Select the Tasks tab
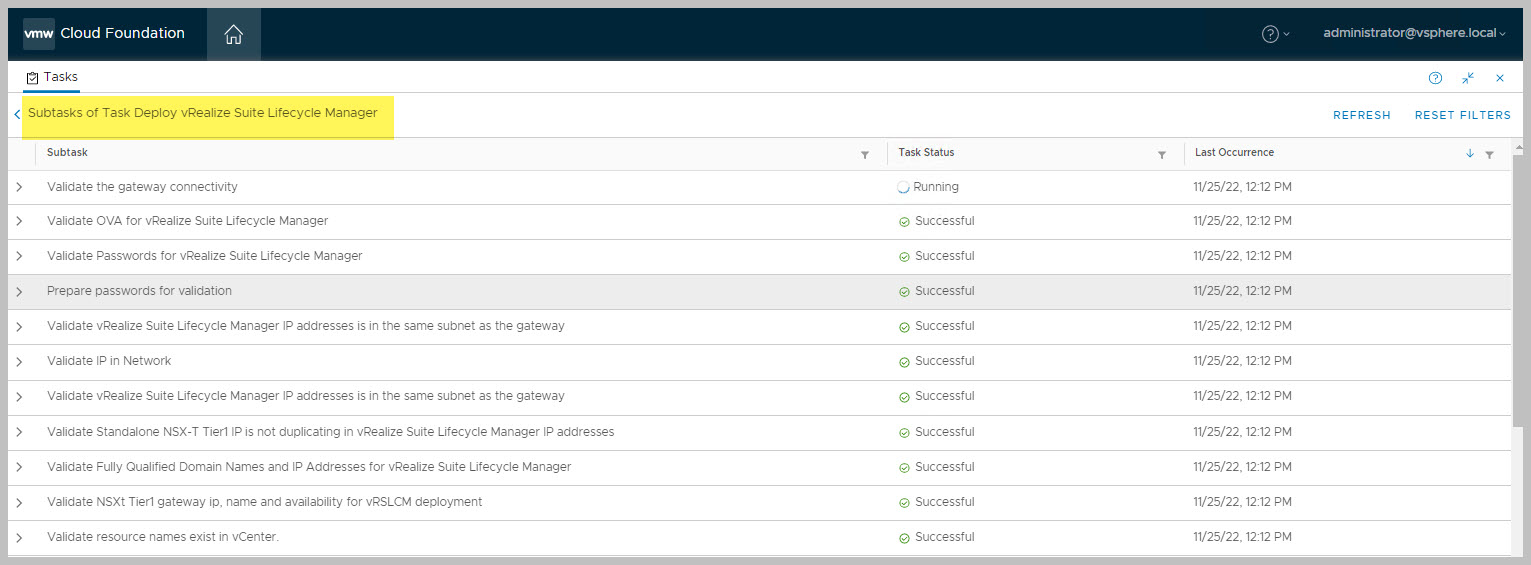The height and width of the screenshot is (565, 1531). click(52, 77)
